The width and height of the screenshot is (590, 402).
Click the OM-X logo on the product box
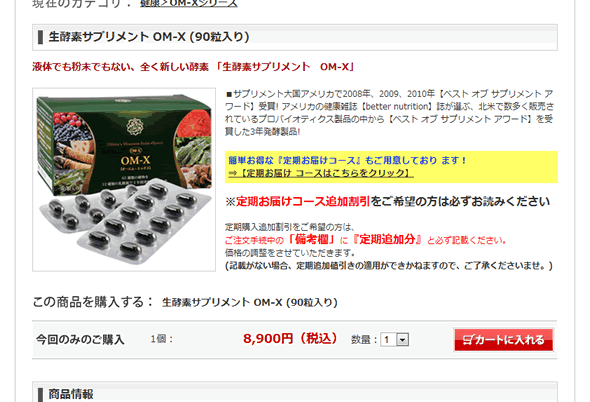click(x=135, y=160)
